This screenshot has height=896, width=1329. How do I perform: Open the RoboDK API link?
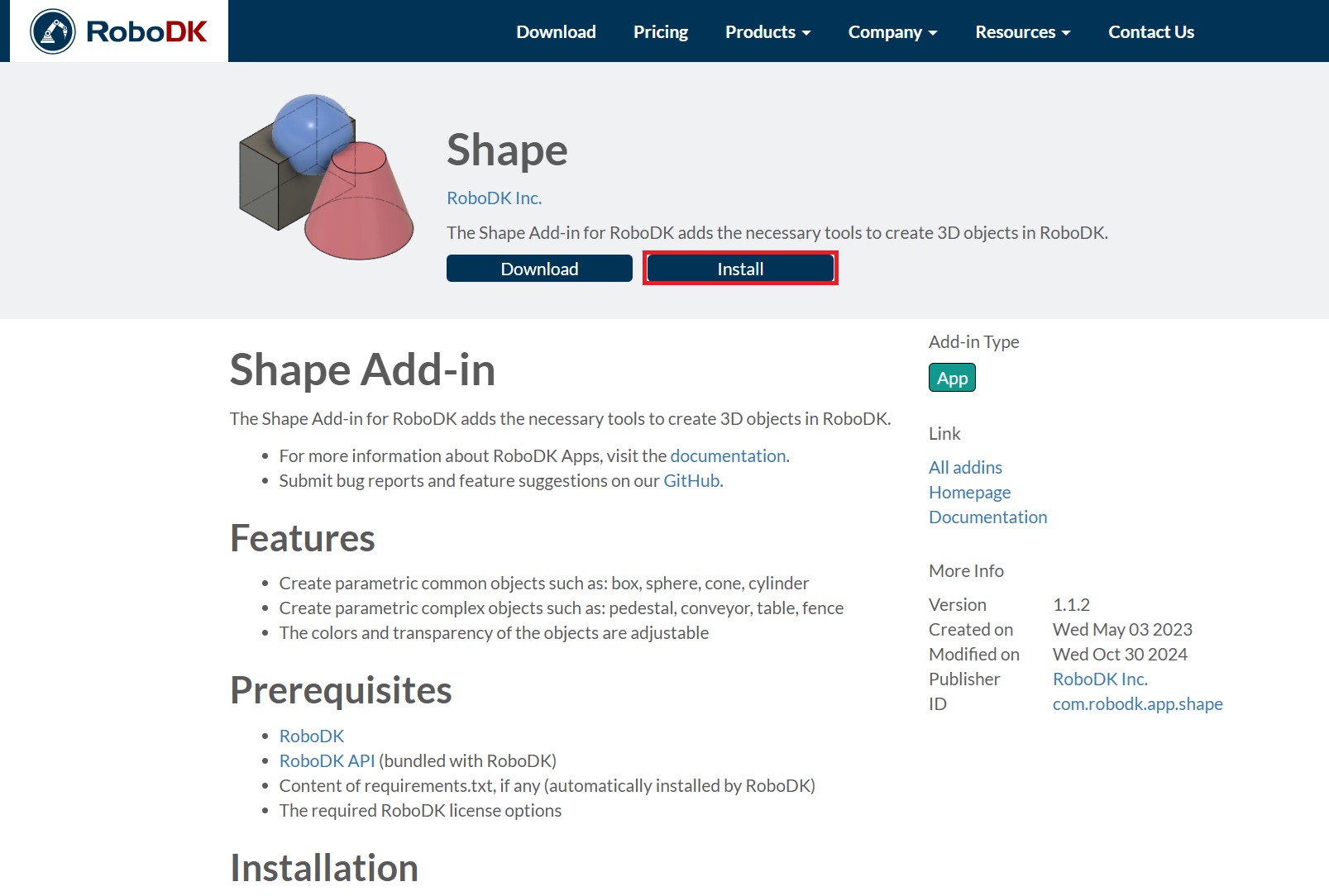pyautogui.click(x=327, y=760)
